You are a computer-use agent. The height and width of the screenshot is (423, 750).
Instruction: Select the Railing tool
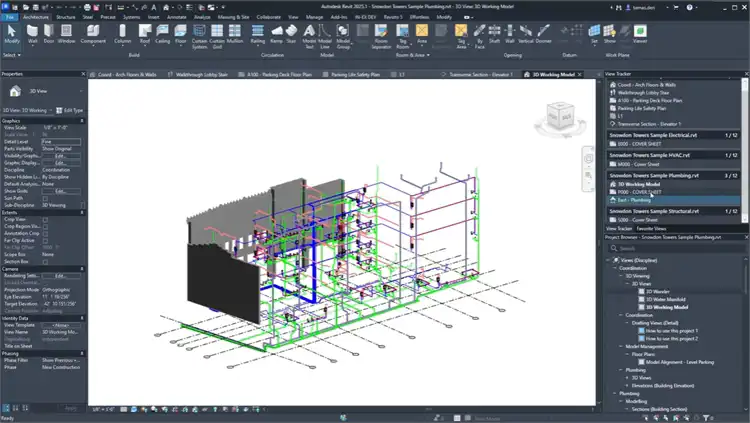coord(258,34)
